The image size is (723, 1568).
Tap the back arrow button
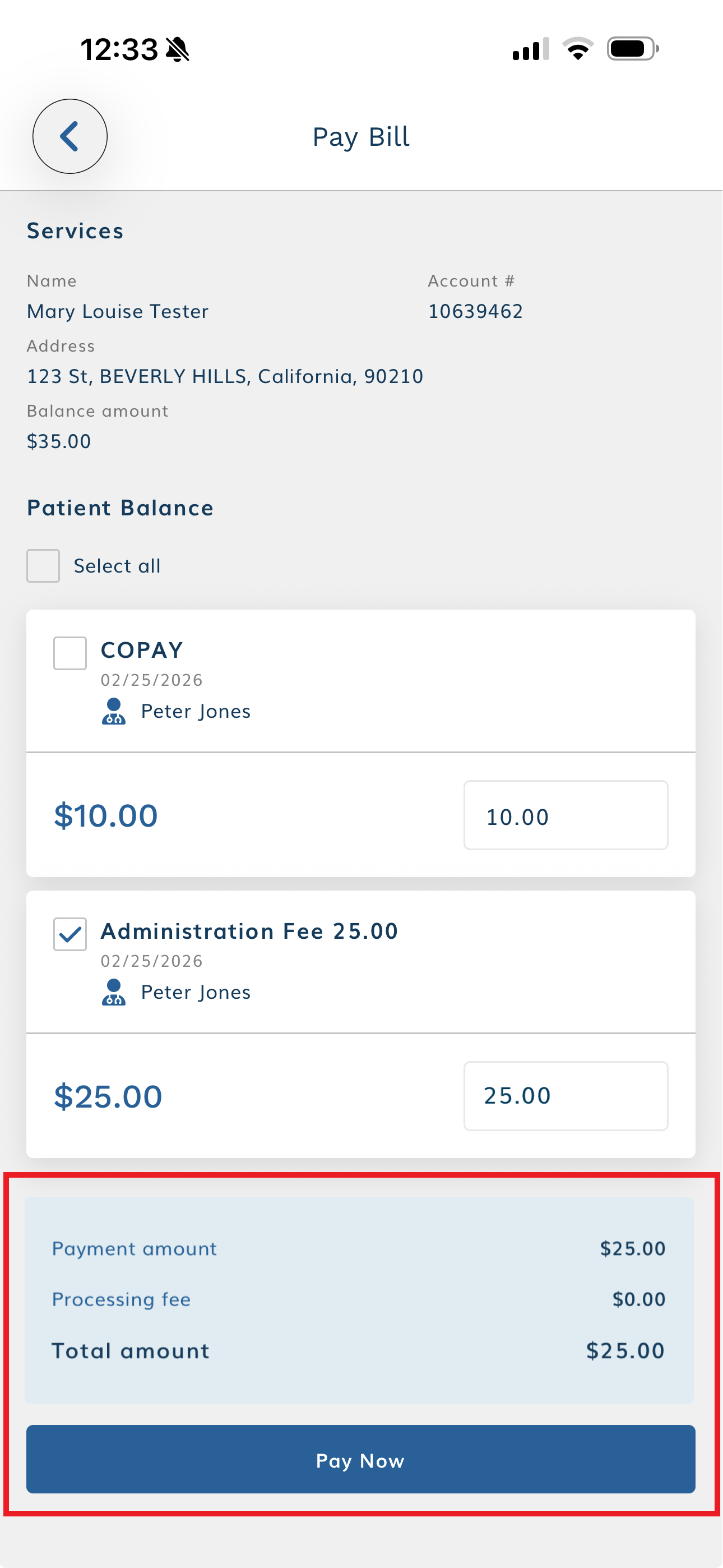(x=70, y=136)
